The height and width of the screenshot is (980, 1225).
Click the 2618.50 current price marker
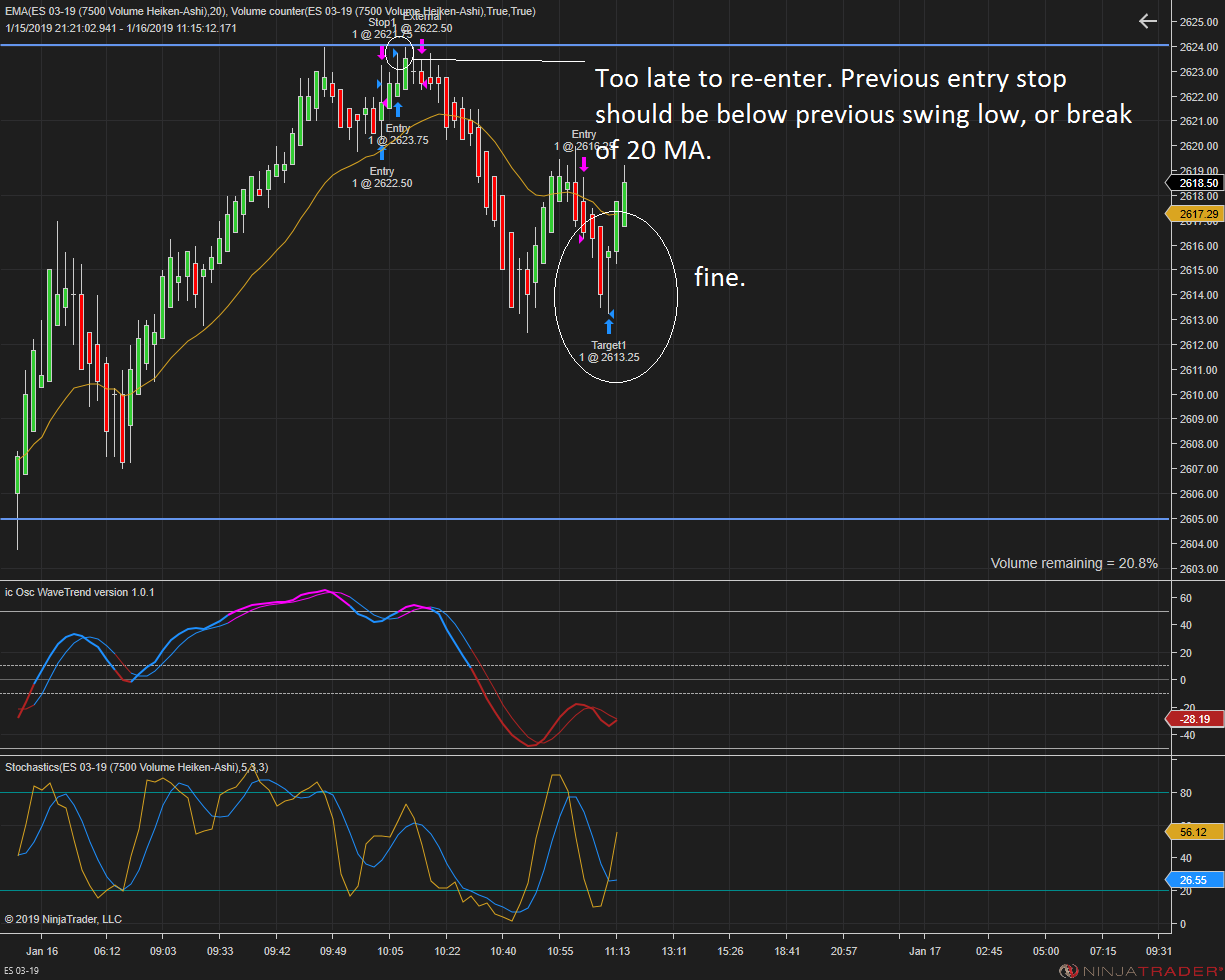(x=1194, y=183)
